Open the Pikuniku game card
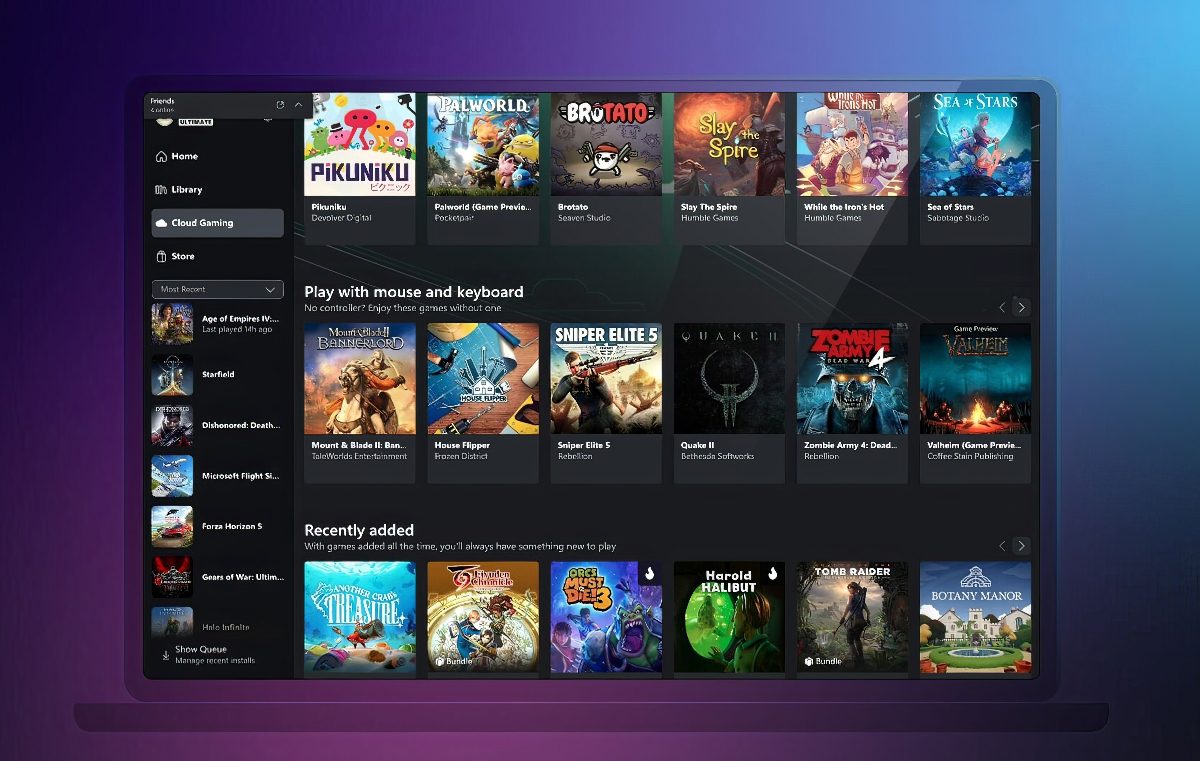This screenshot has width=1200, height=761. [x=360, y=168]
